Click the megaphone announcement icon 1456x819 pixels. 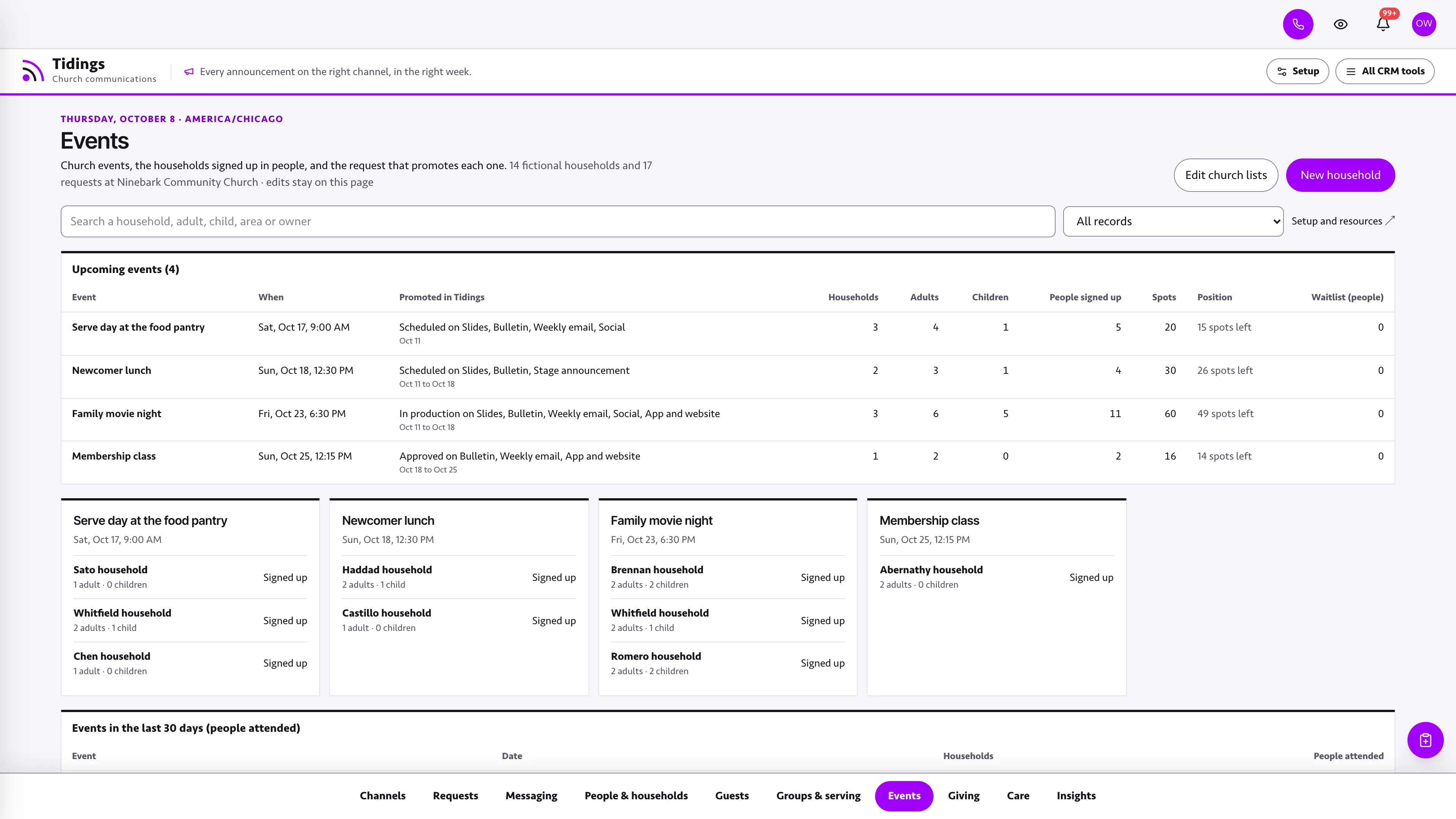(189, 72)
